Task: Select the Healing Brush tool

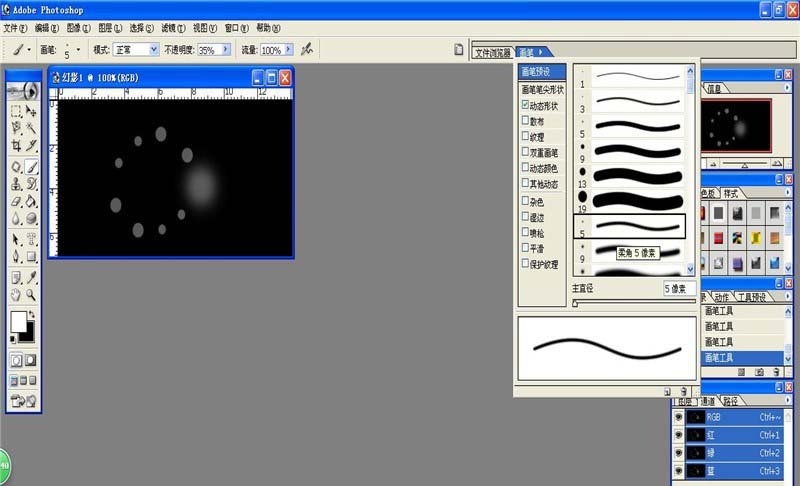Action: [x=16, y=167]
